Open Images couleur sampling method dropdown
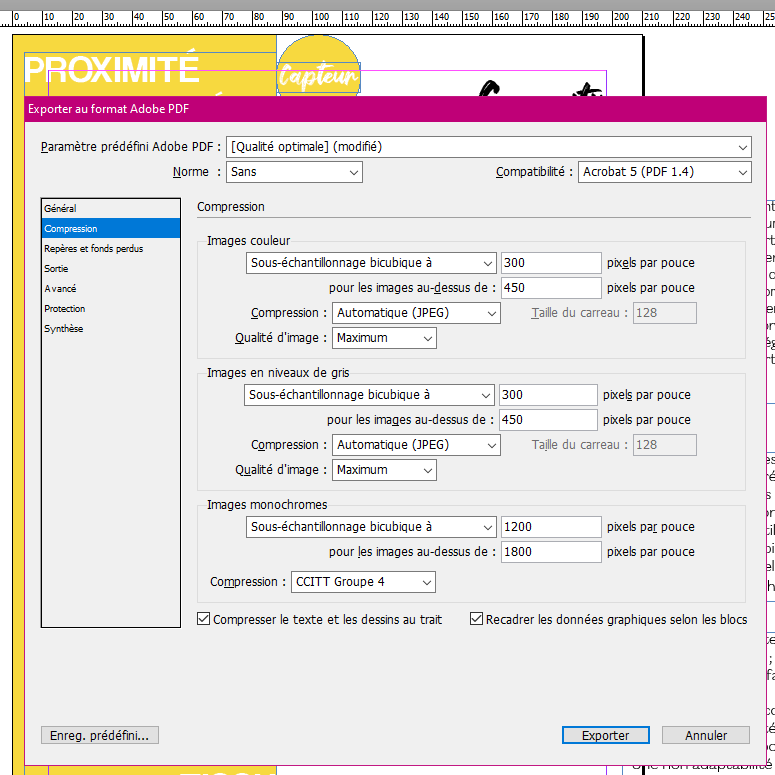The width and height of the screenshot is (775, 775). tap(371, 263)
